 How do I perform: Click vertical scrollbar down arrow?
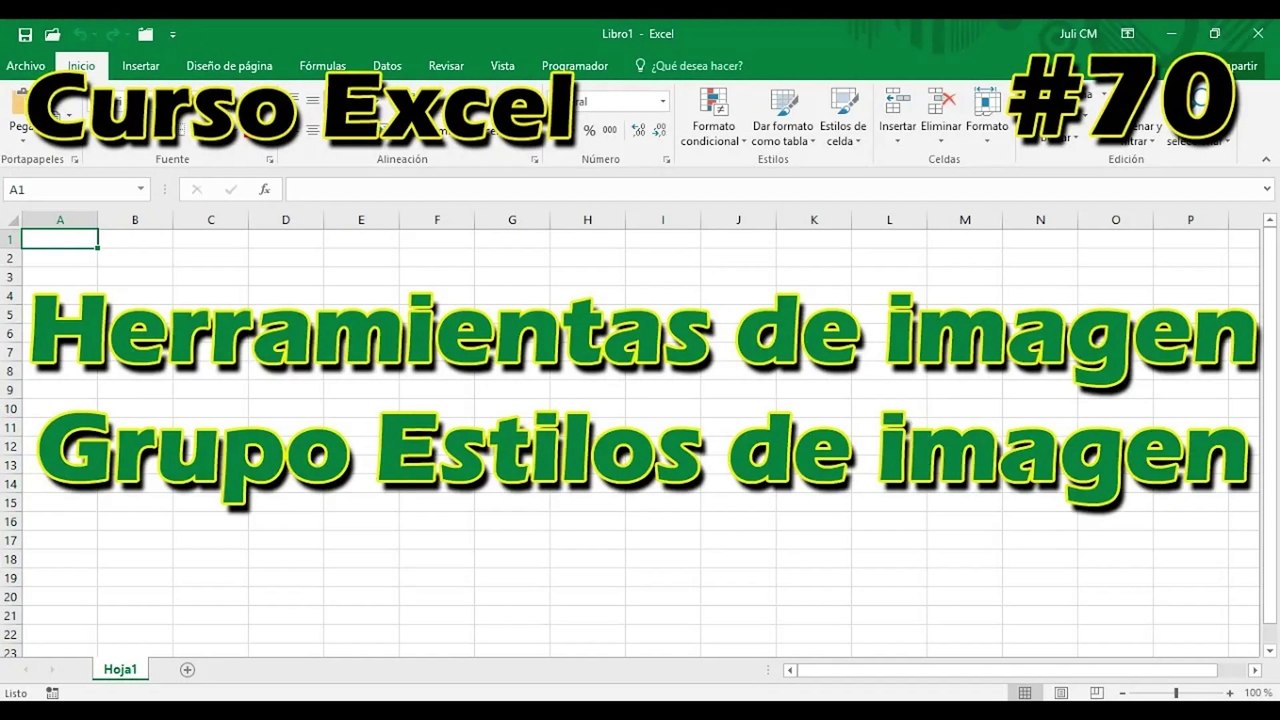1269,649
